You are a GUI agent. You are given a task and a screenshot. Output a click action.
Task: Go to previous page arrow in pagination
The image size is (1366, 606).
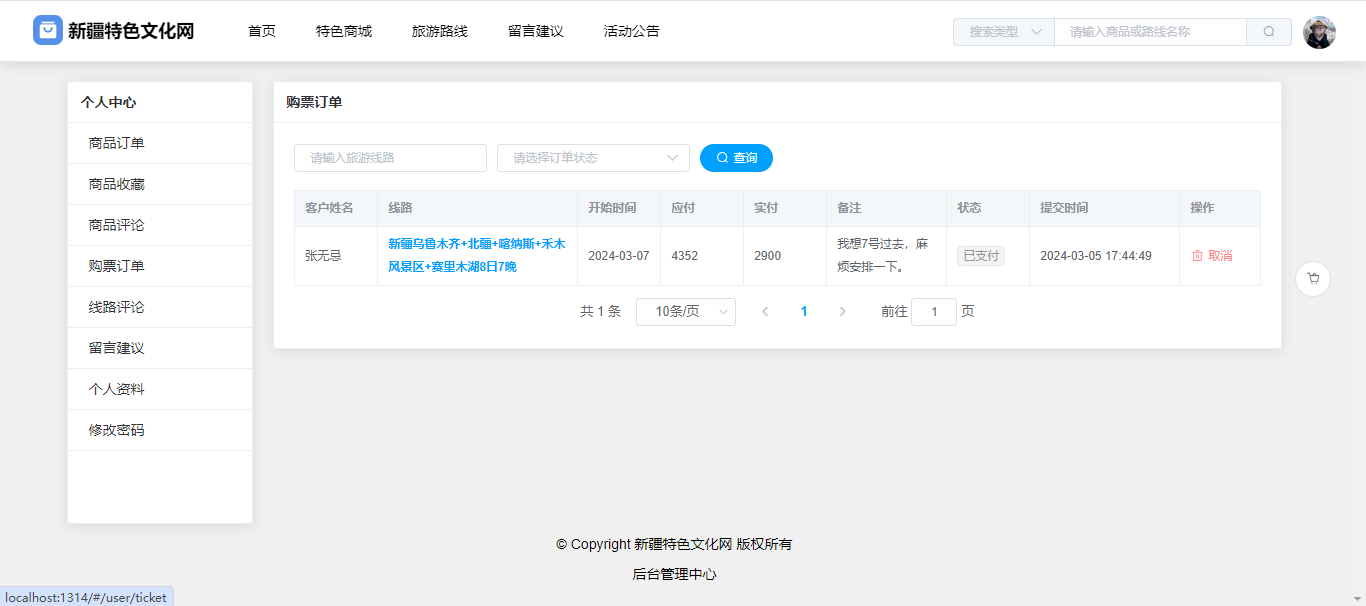click(x=765, y=312)
